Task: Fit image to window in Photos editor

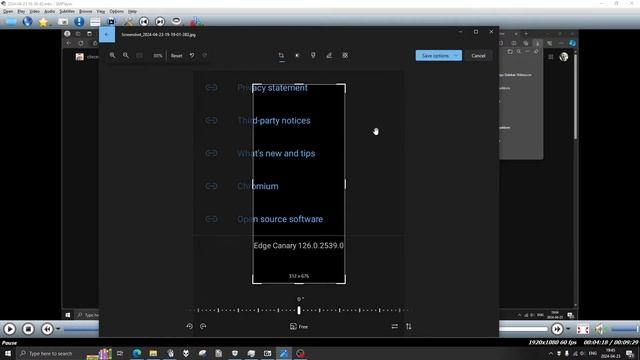Action: [x=140, y=56]
